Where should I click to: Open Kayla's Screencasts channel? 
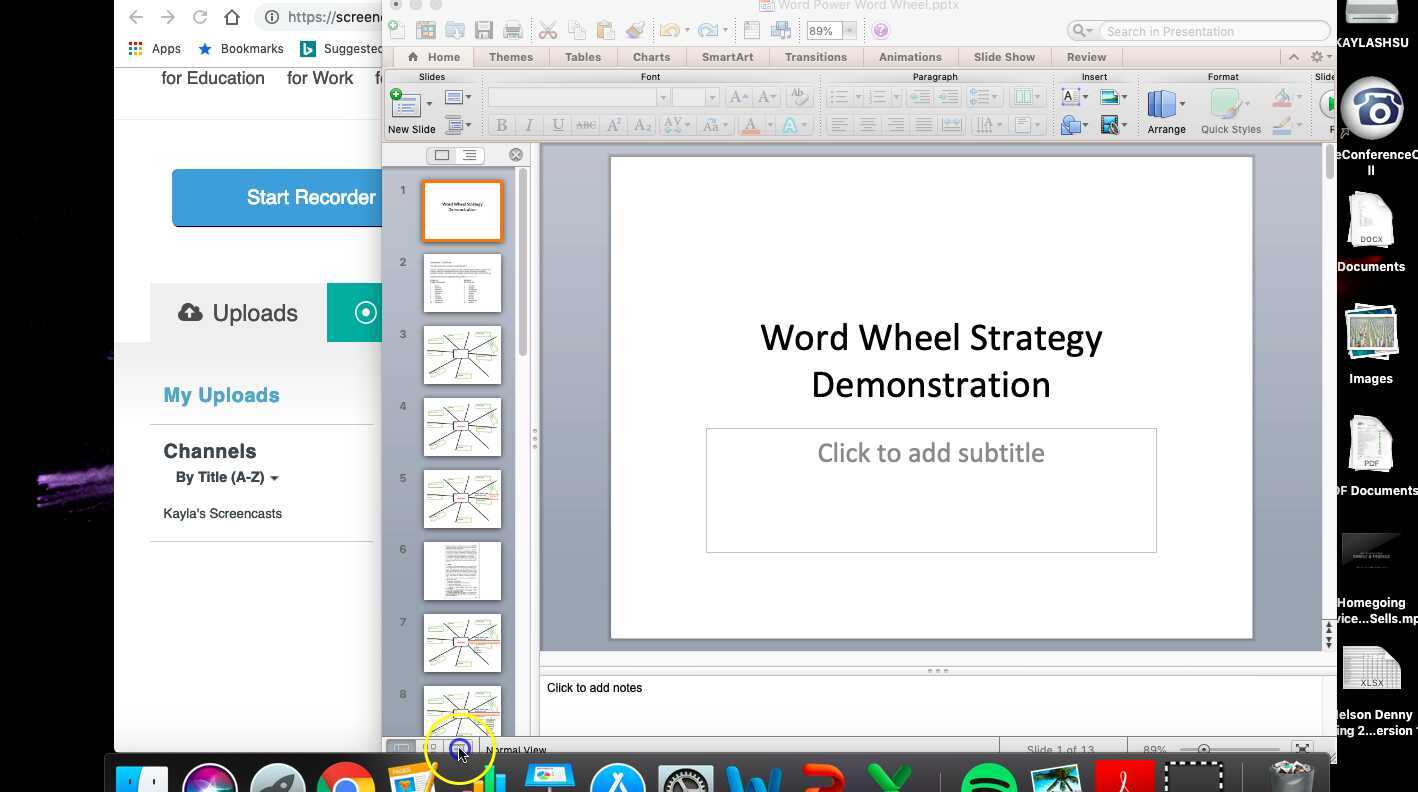pos(222,513)
